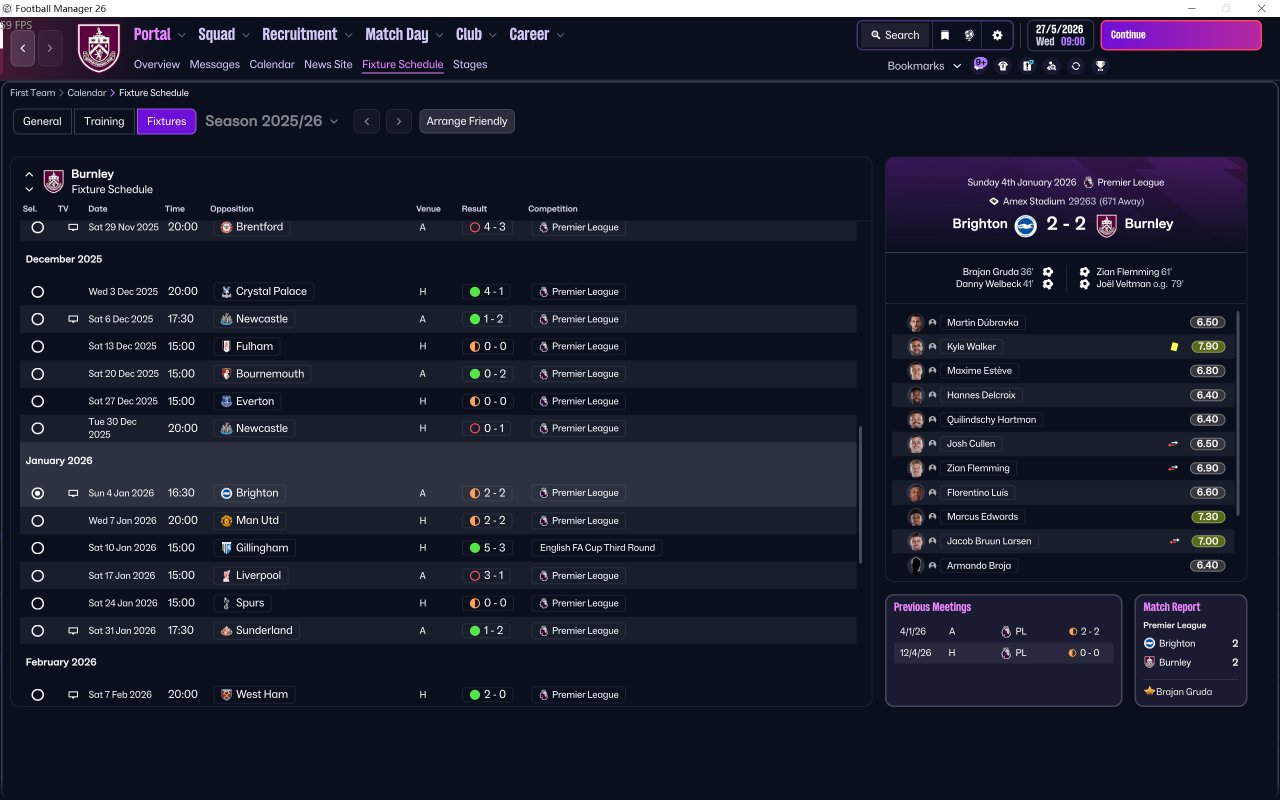
Task: Click the Arrange Friendly button
Action: 467,121
